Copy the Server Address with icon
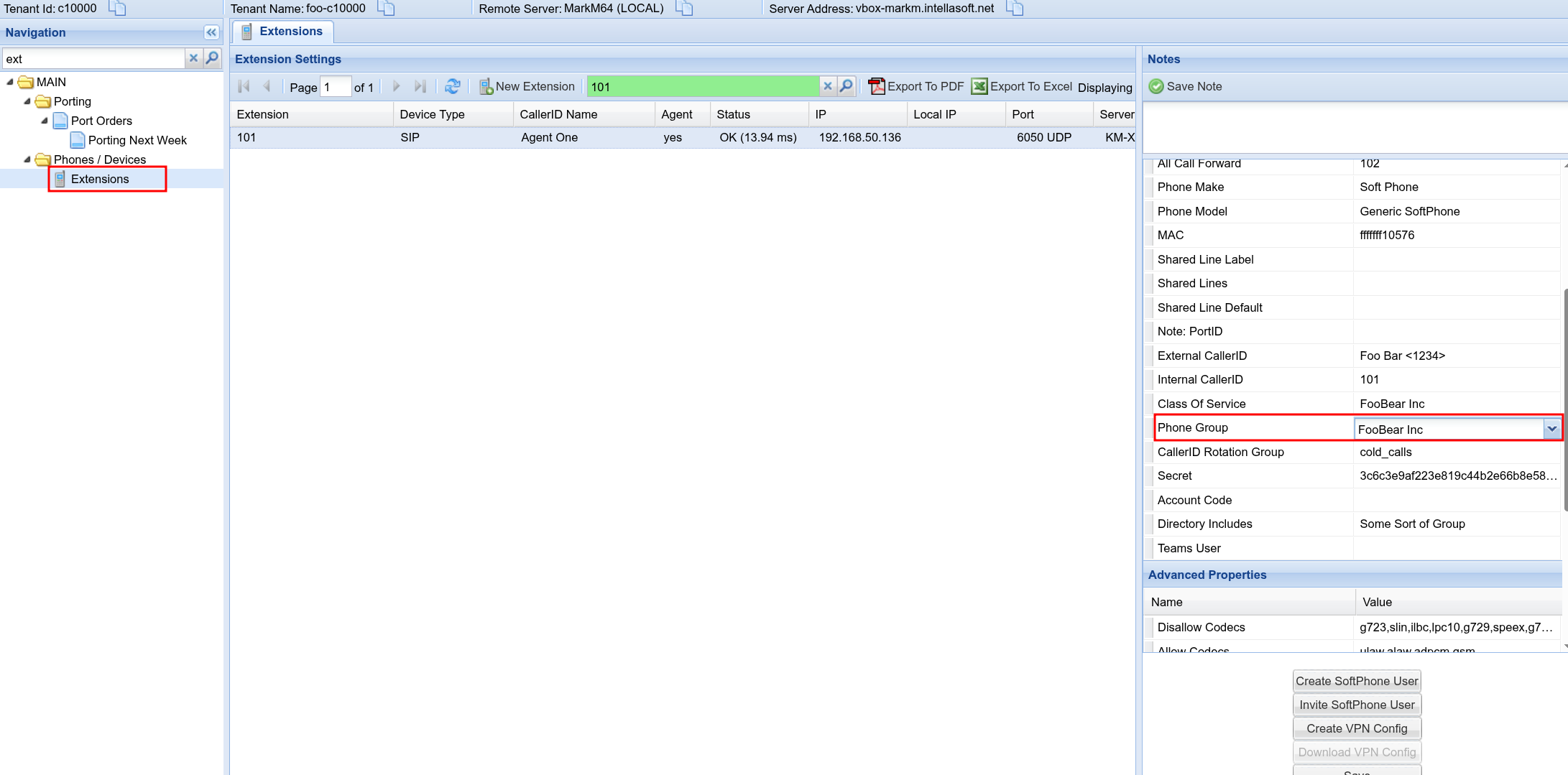The width and height of the screenshot is (1568, 775). point(1015,9)
